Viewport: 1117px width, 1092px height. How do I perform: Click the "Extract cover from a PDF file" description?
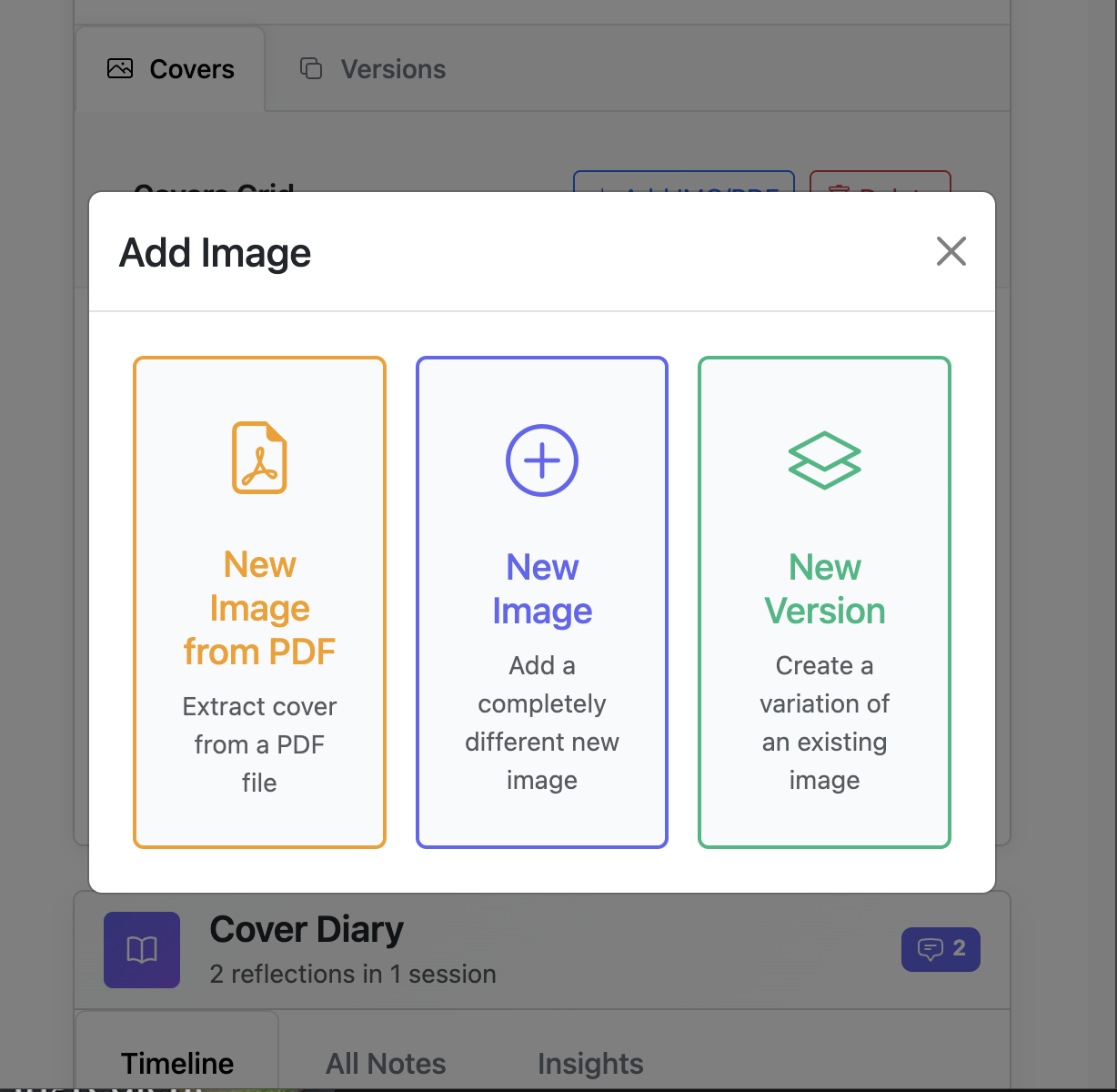tap(259, 744)
